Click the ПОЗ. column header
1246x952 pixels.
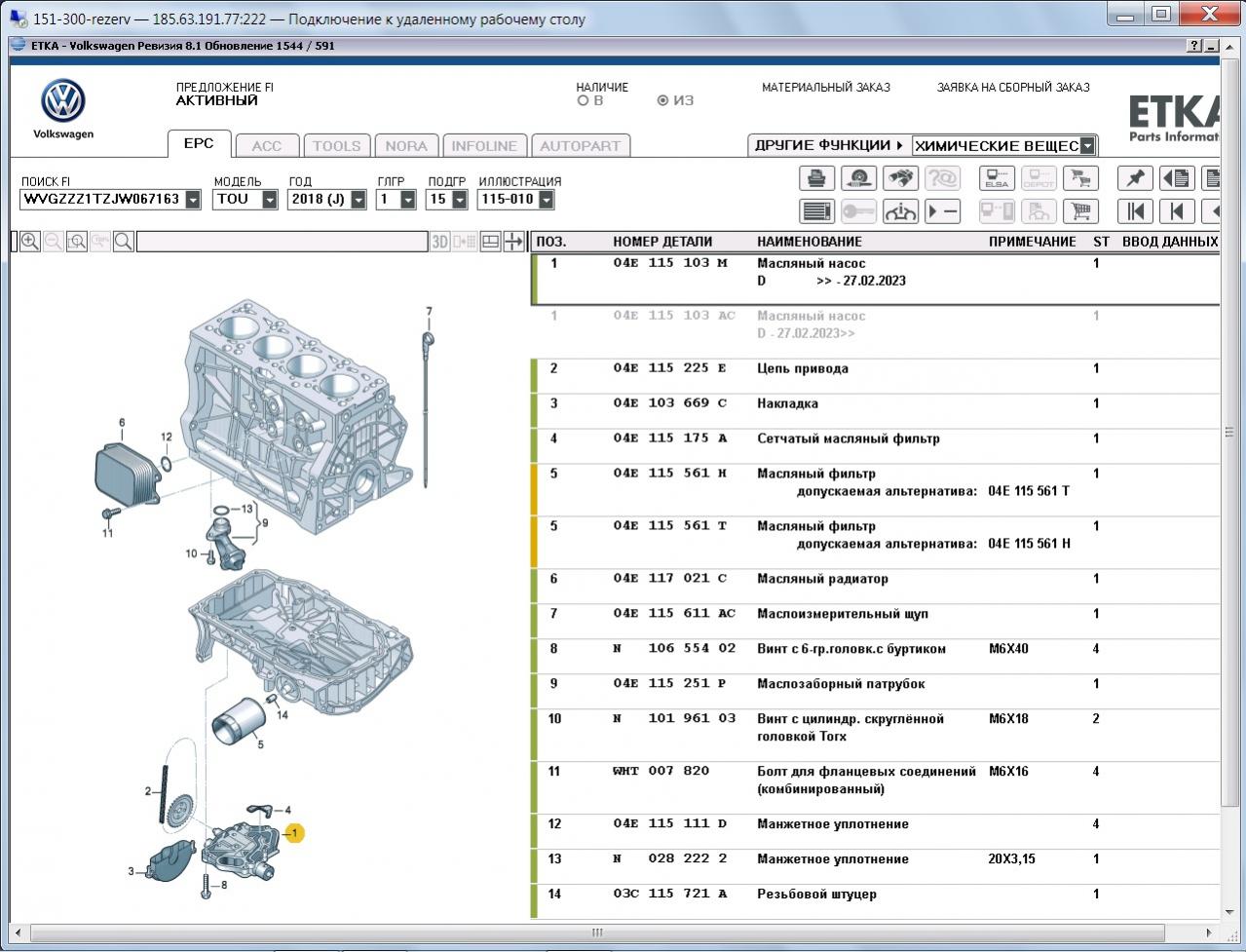click(x=551, y=242)
